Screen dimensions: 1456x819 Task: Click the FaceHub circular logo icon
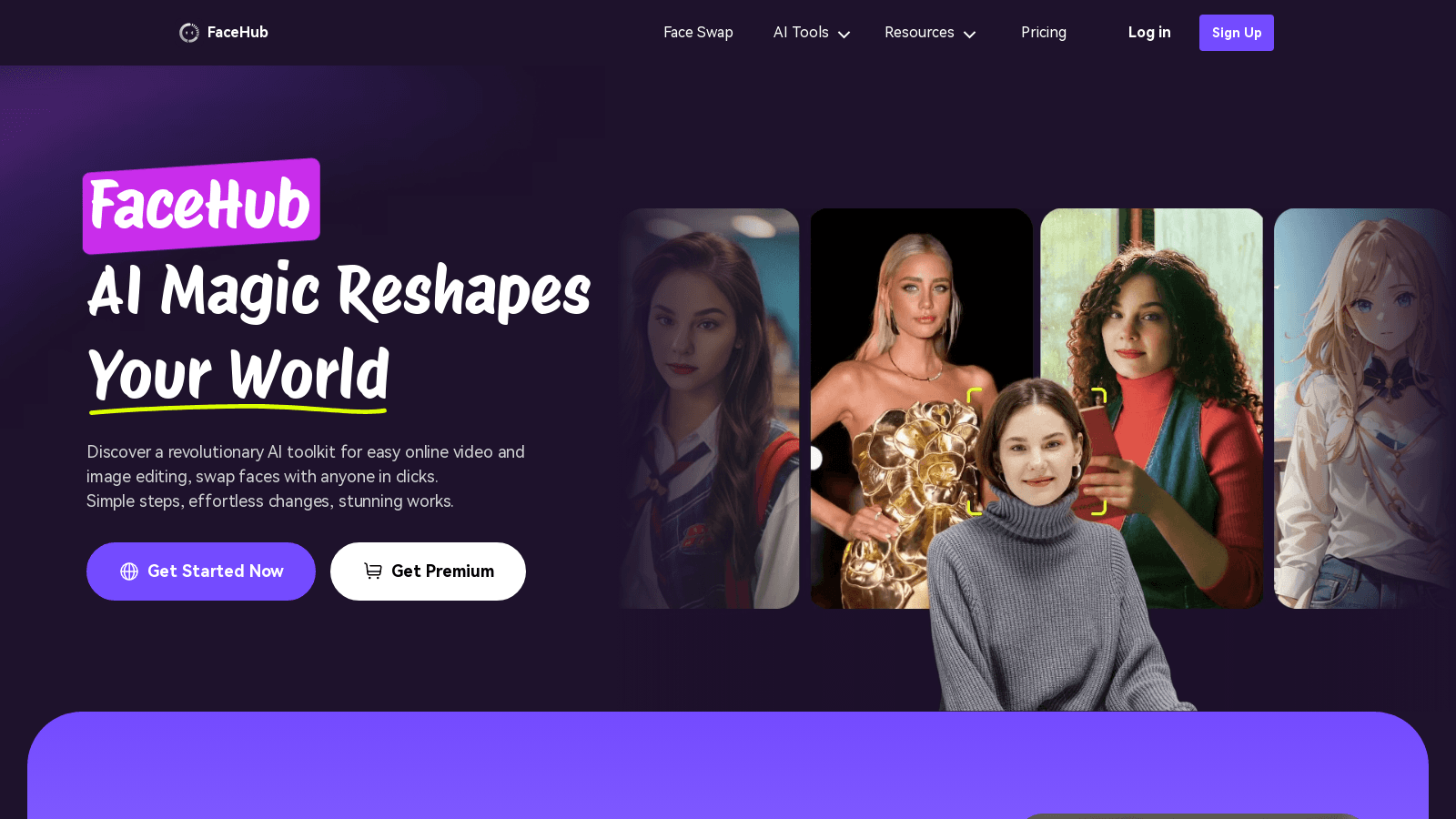(189, 33)
